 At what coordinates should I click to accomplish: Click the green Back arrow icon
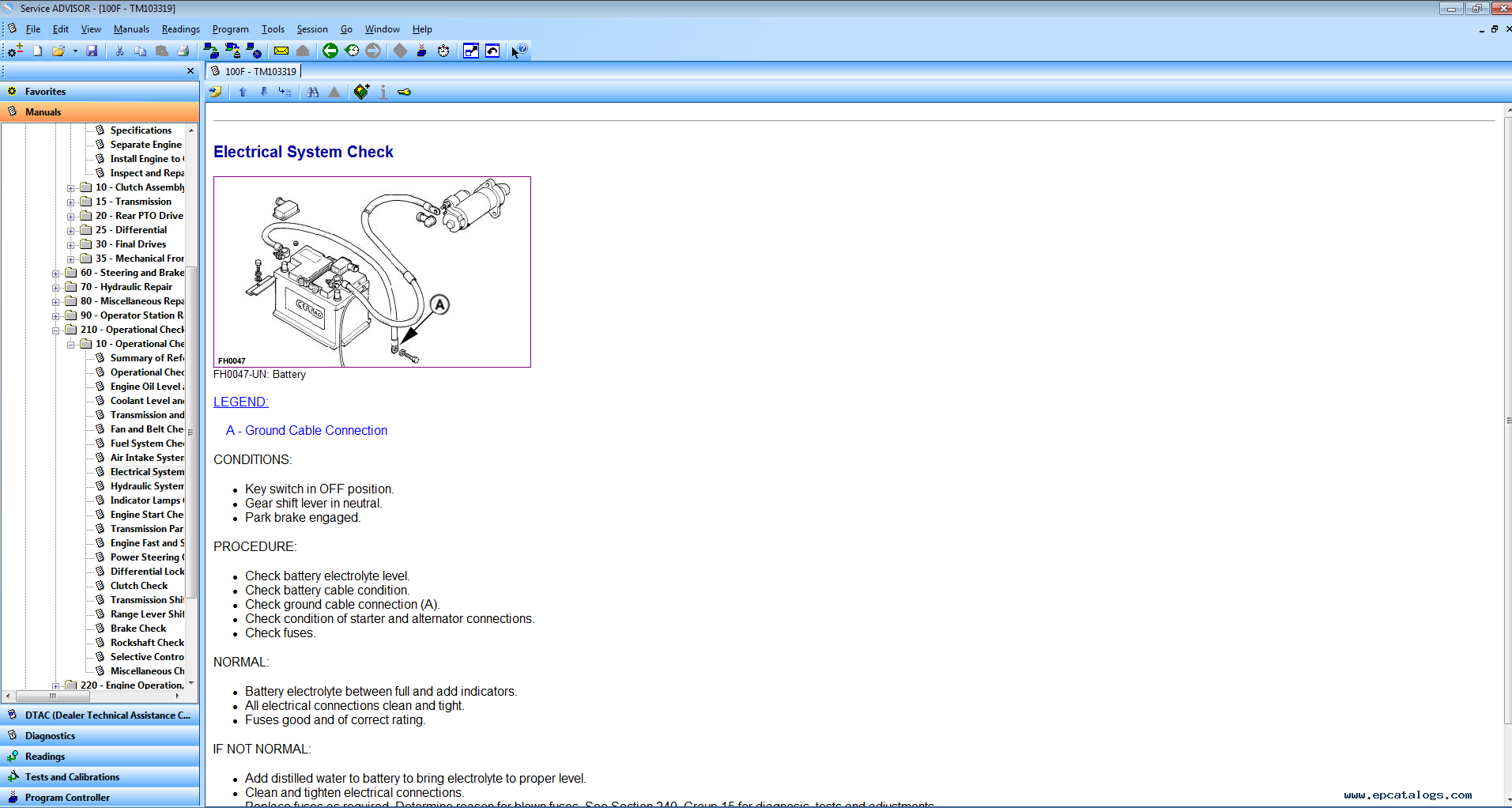(x=330, y=51)
